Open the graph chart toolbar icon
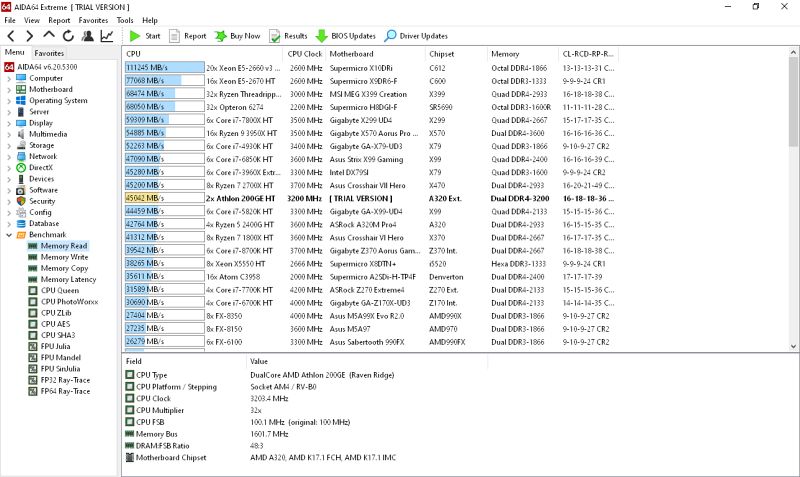This screenshot has height=477, width=800. [107, 36]
